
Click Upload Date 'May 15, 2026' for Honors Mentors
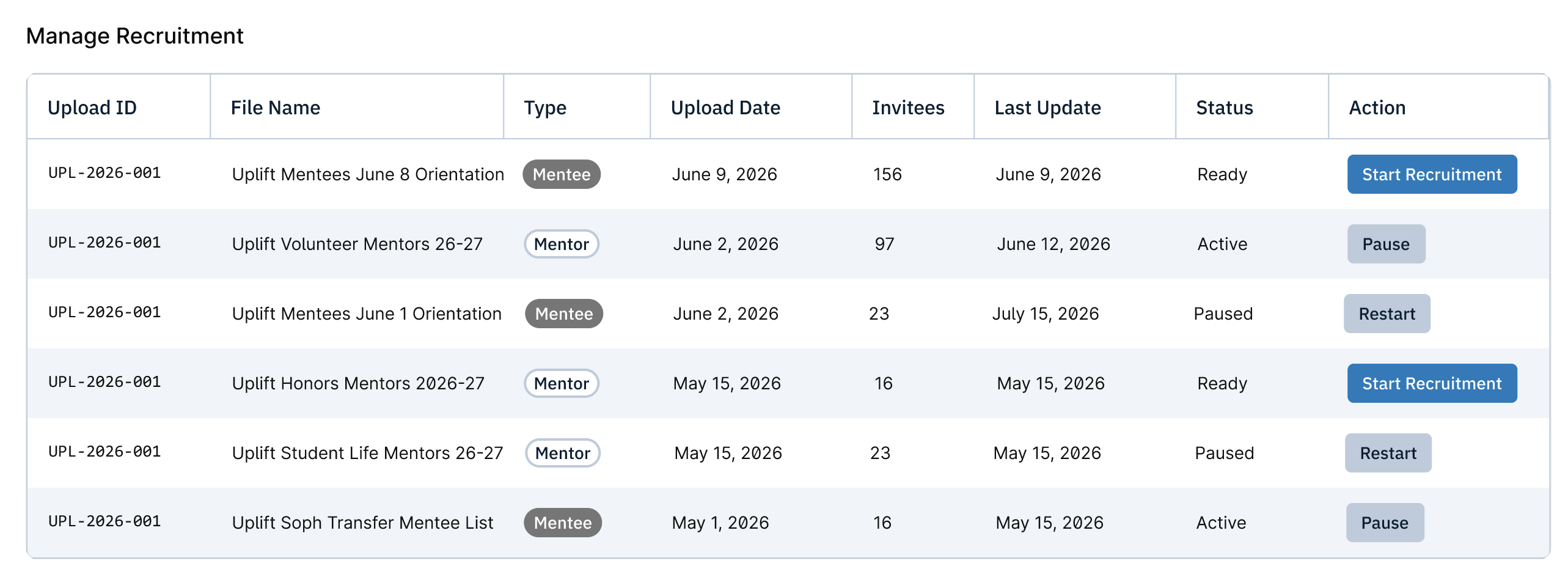pos(727,383)
